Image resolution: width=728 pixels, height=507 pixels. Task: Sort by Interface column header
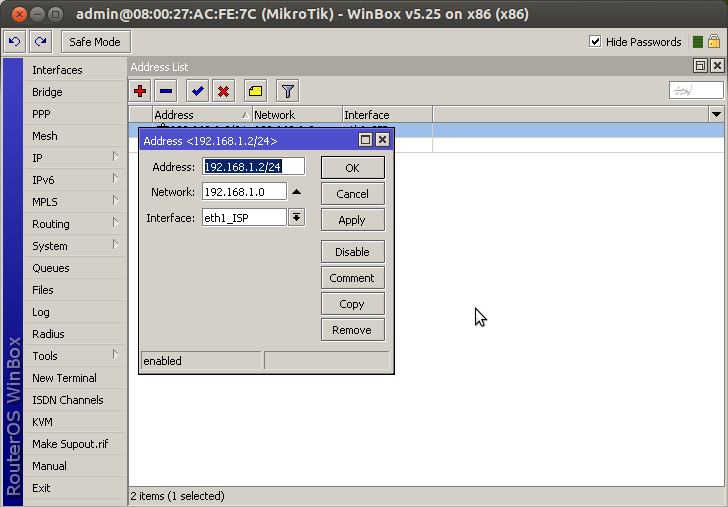pyautogui.click(x=387, y=115)
